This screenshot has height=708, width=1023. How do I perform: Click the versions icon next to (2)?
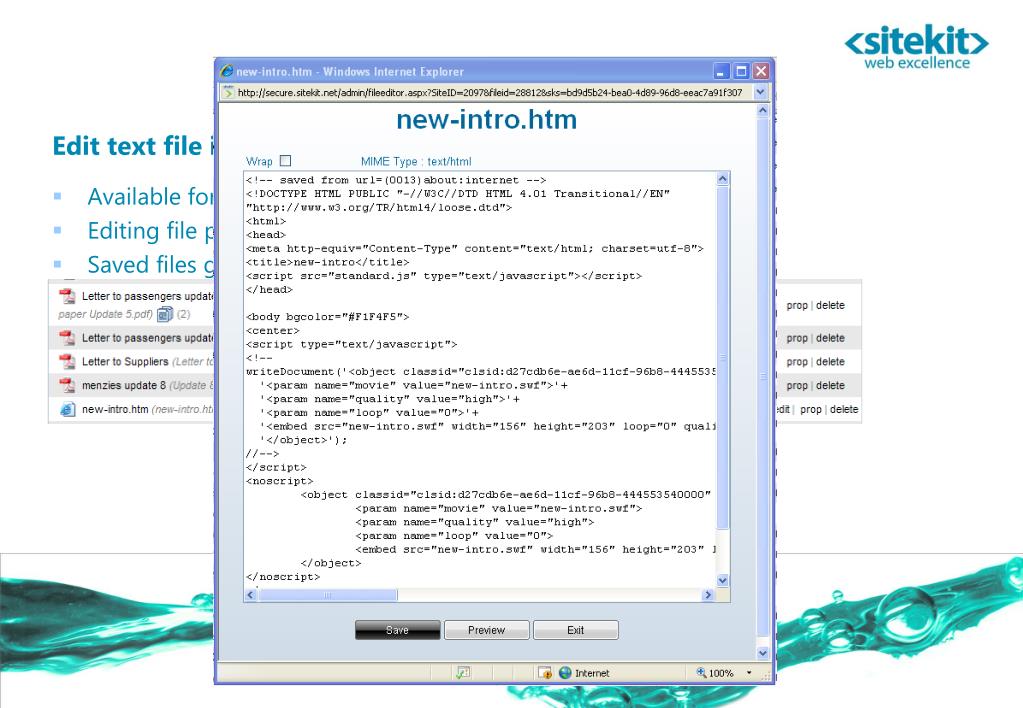pos(165,314)
